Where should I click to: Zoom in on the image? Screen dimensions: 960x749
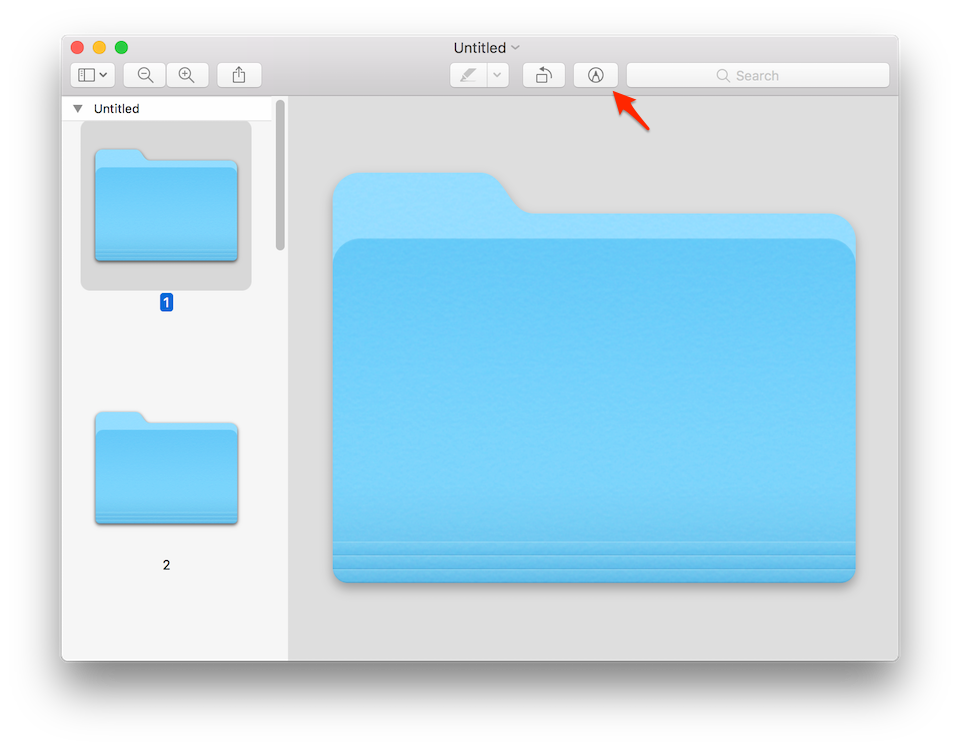186,75
